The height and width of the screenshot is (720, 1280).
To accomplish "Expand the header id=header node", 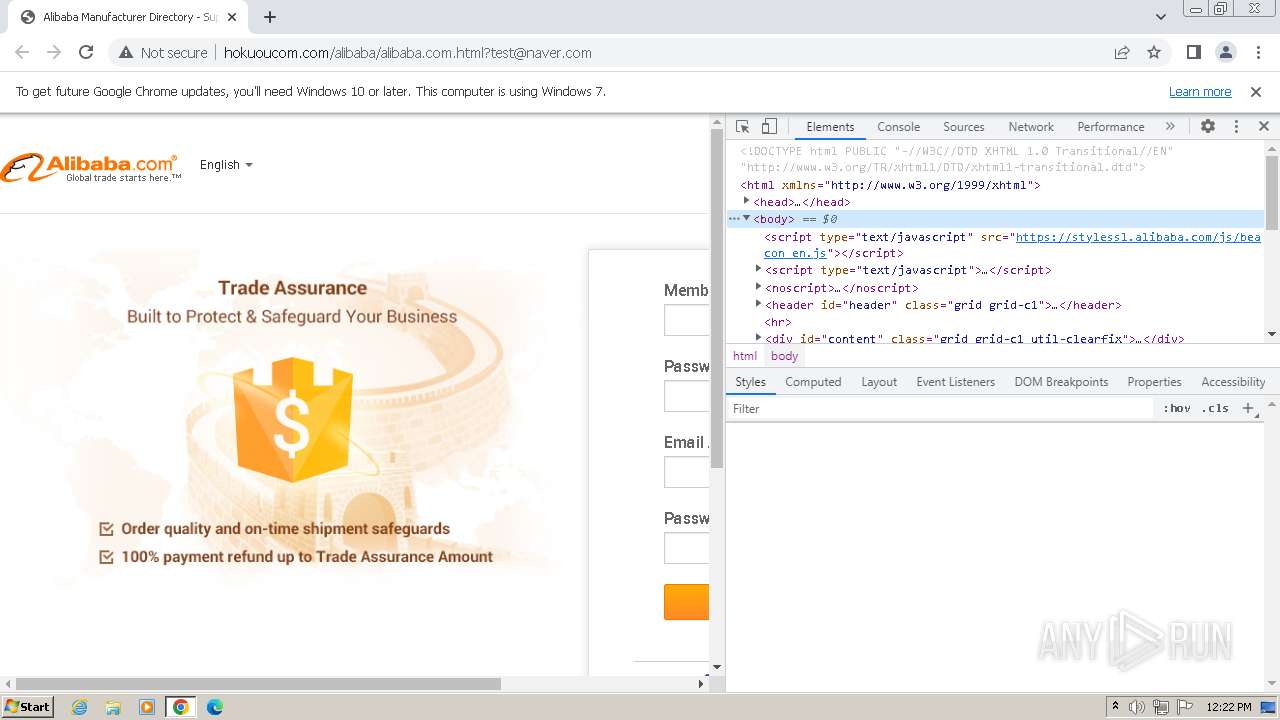I will pyautogui.click(x=758, y=304).
